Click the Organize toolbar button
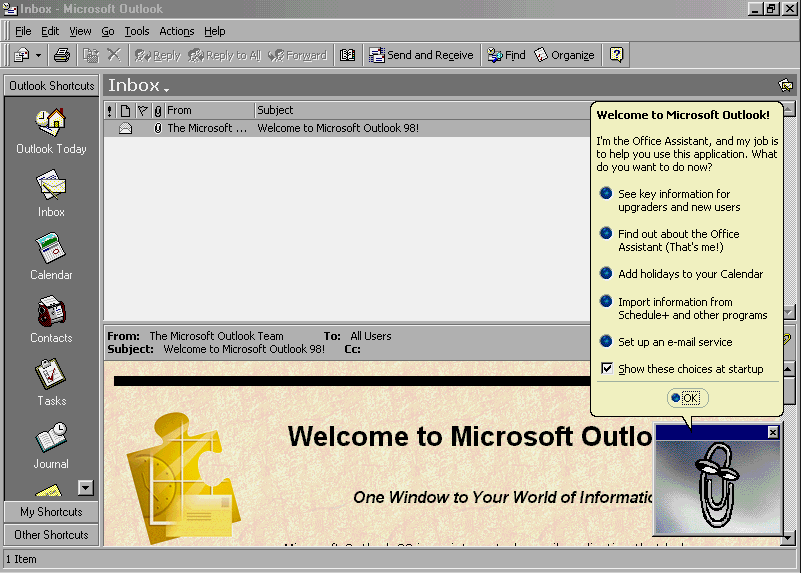 [564, 55]
